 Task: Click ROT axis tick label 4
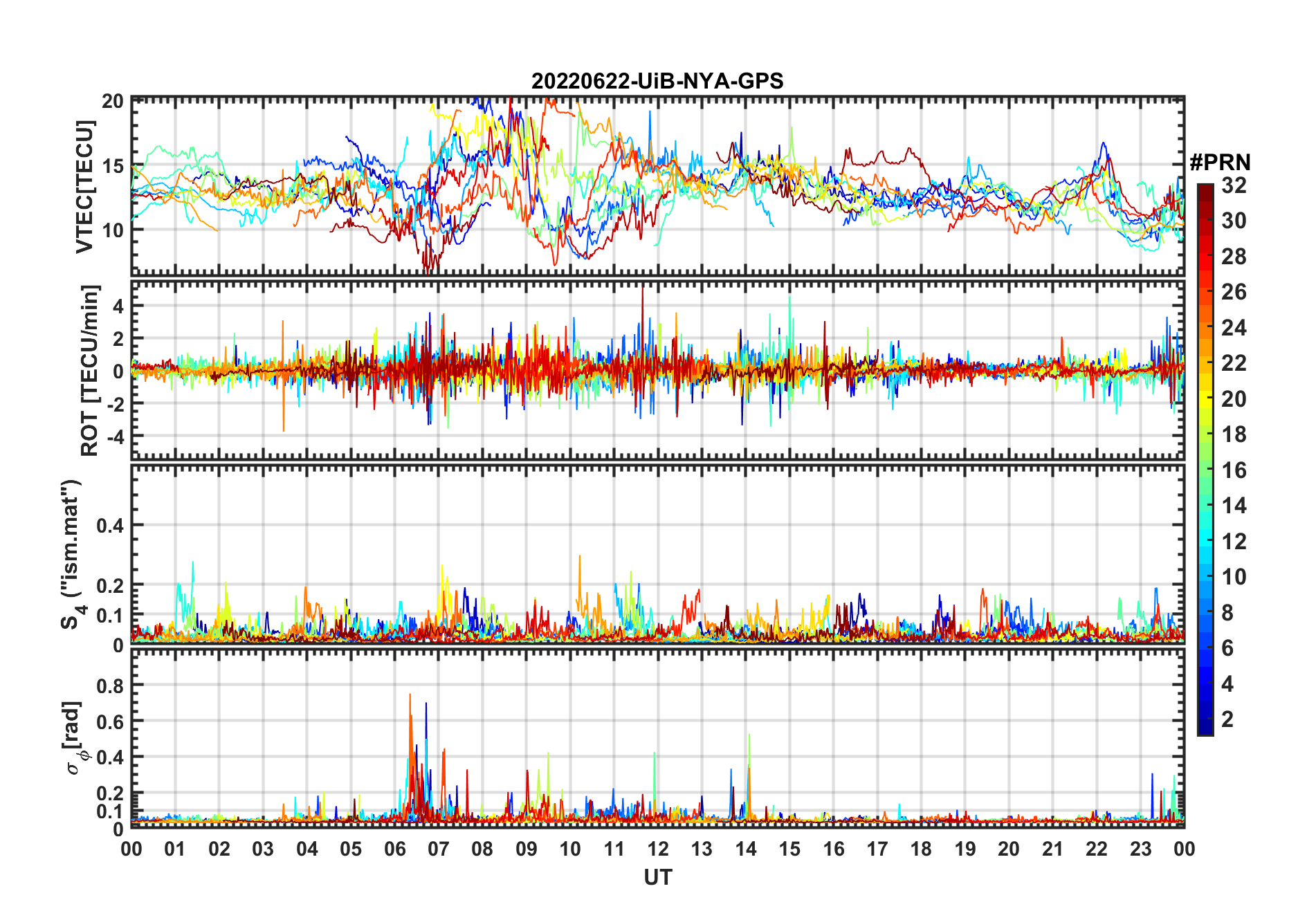coord(118,306)
